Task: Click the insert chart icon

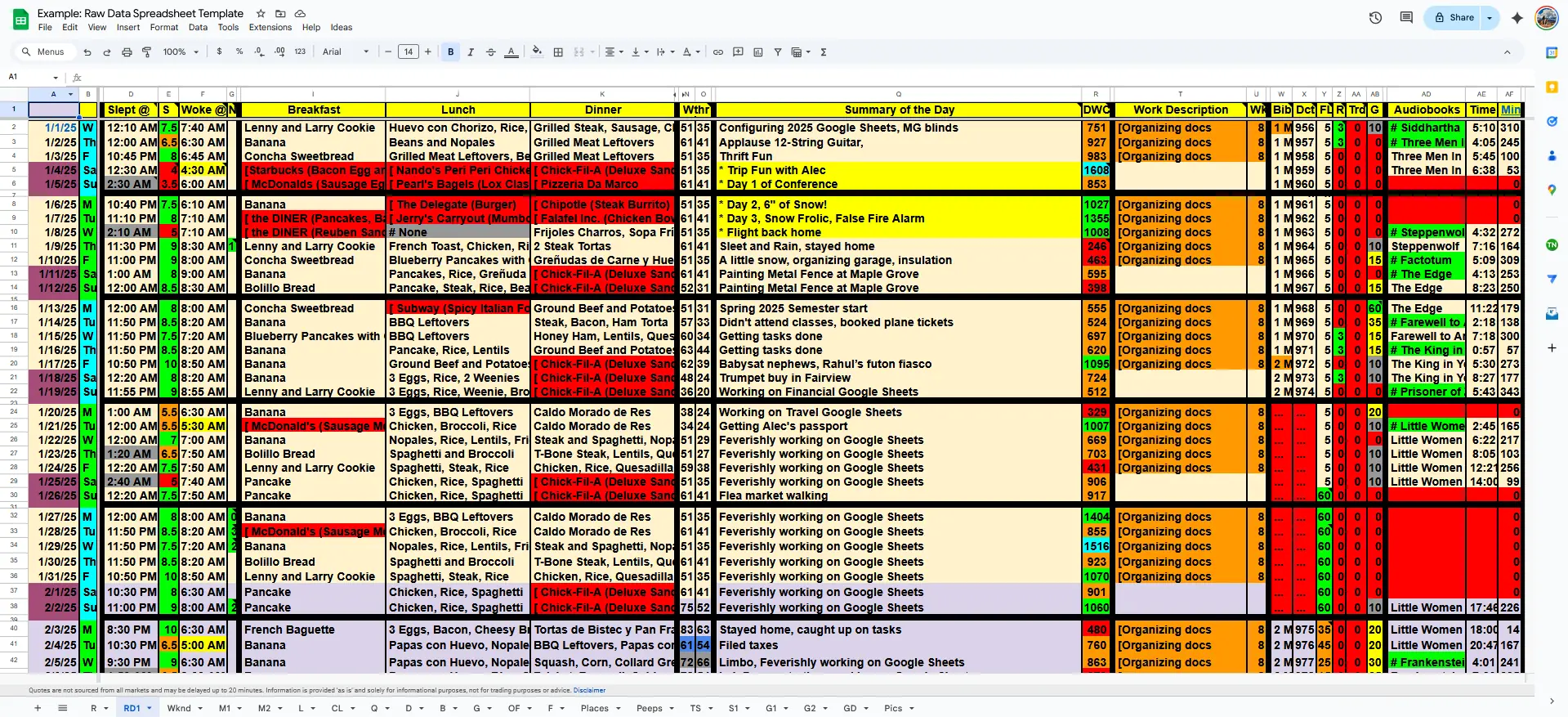Action: click(758, 52)
